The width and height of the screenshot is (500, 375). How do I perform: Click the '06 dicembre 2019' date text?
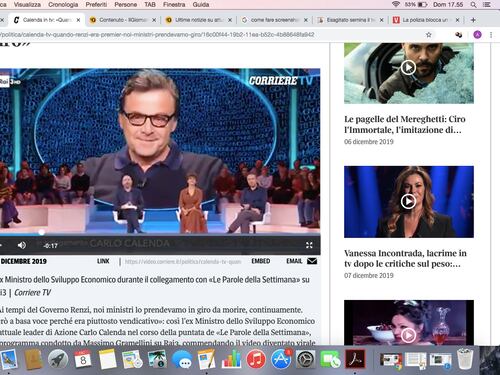369,142
